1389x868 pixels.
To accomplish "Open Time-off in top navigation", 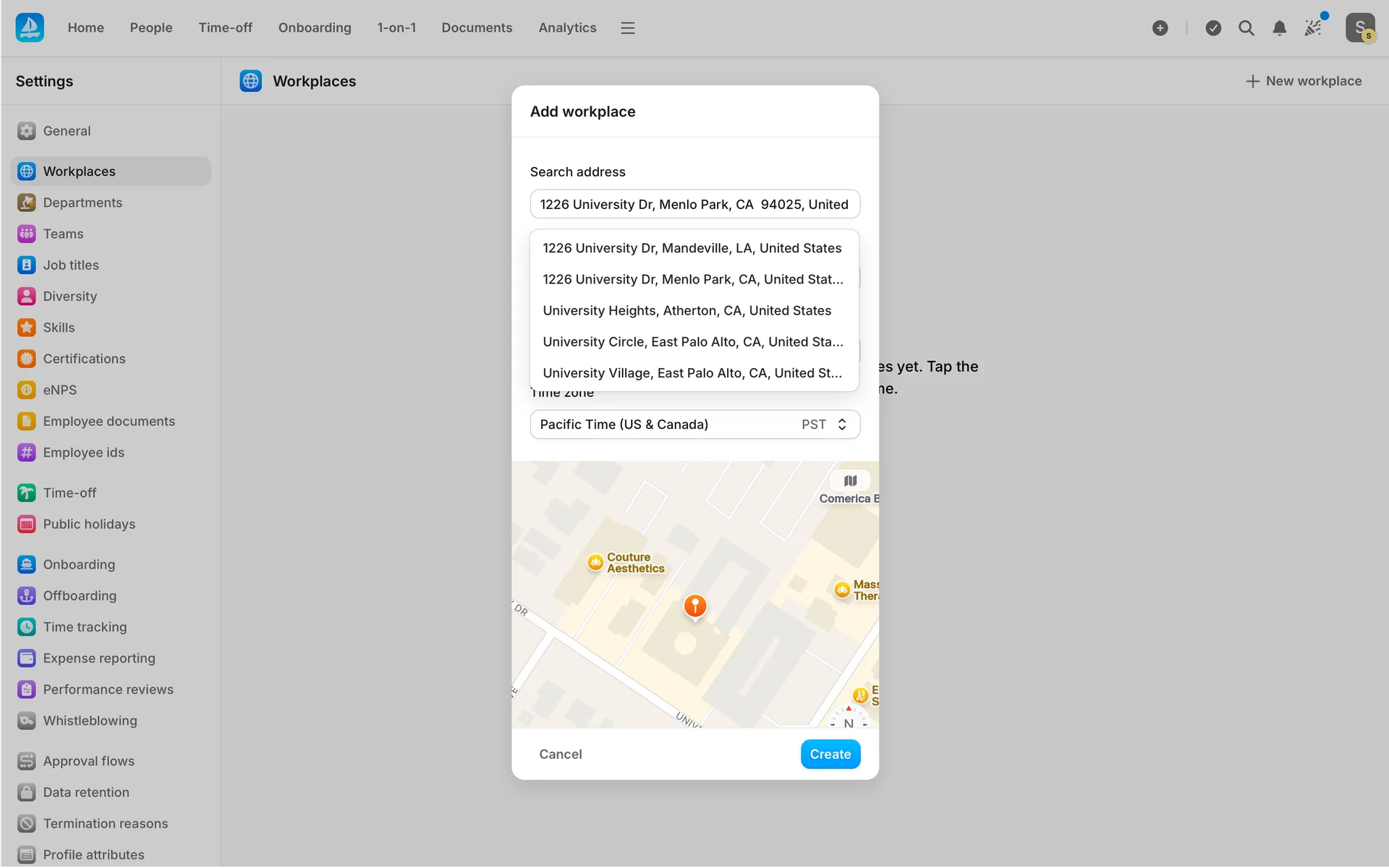I will pyautogui.click(x=225, y=28).
